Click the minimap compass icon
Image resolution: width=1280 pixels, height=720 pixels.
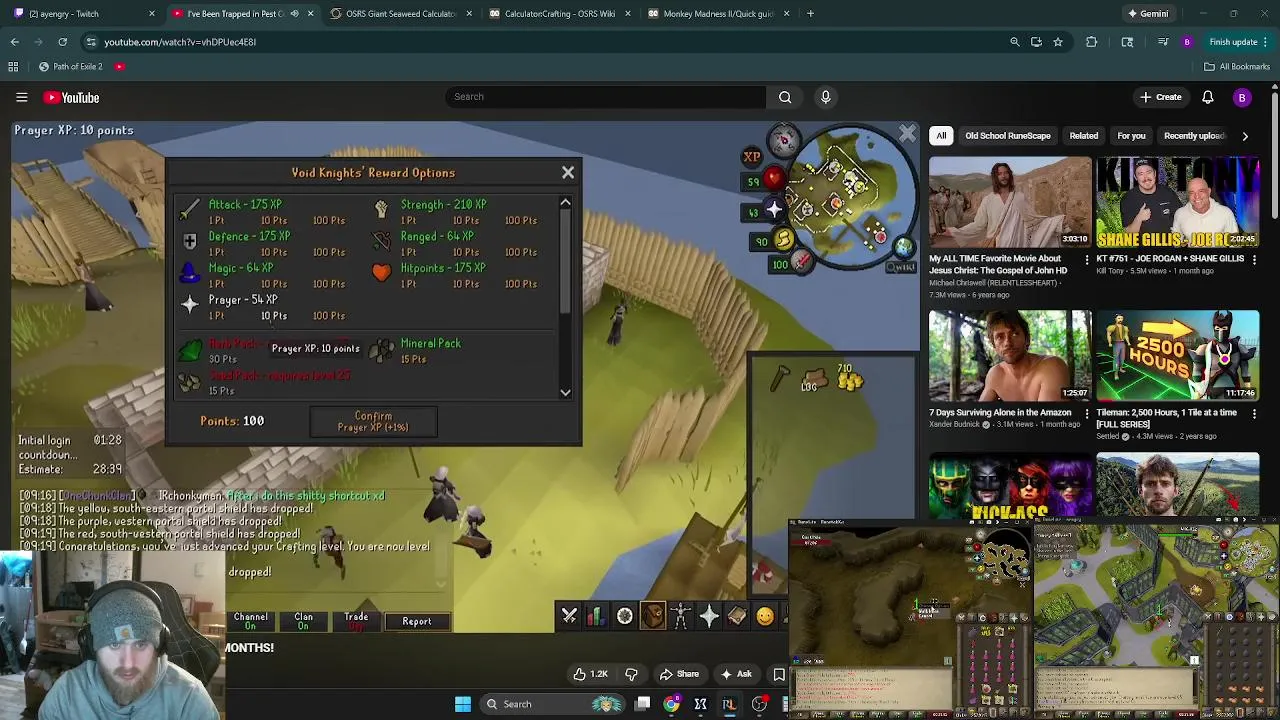pyautogui.click(x=783, y=139)
